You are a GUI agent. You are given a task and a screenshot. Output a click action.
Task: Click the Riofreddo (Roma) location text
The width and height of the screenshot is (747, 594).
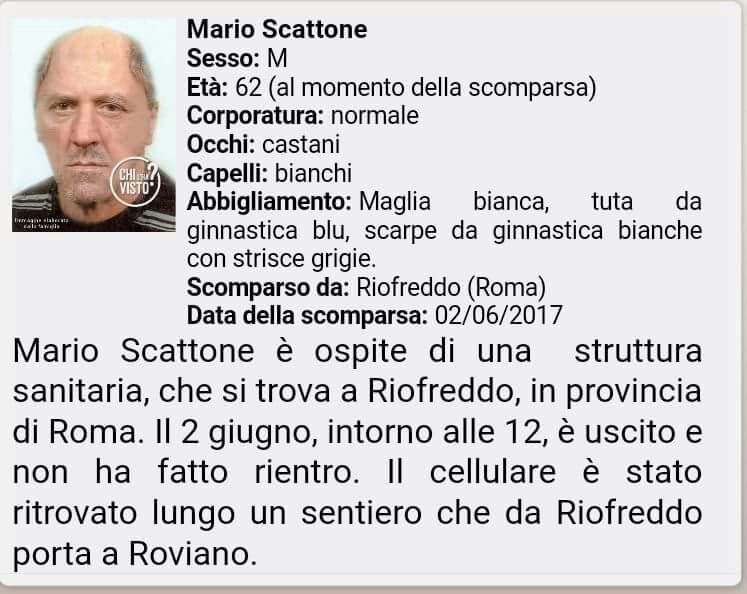451,287
